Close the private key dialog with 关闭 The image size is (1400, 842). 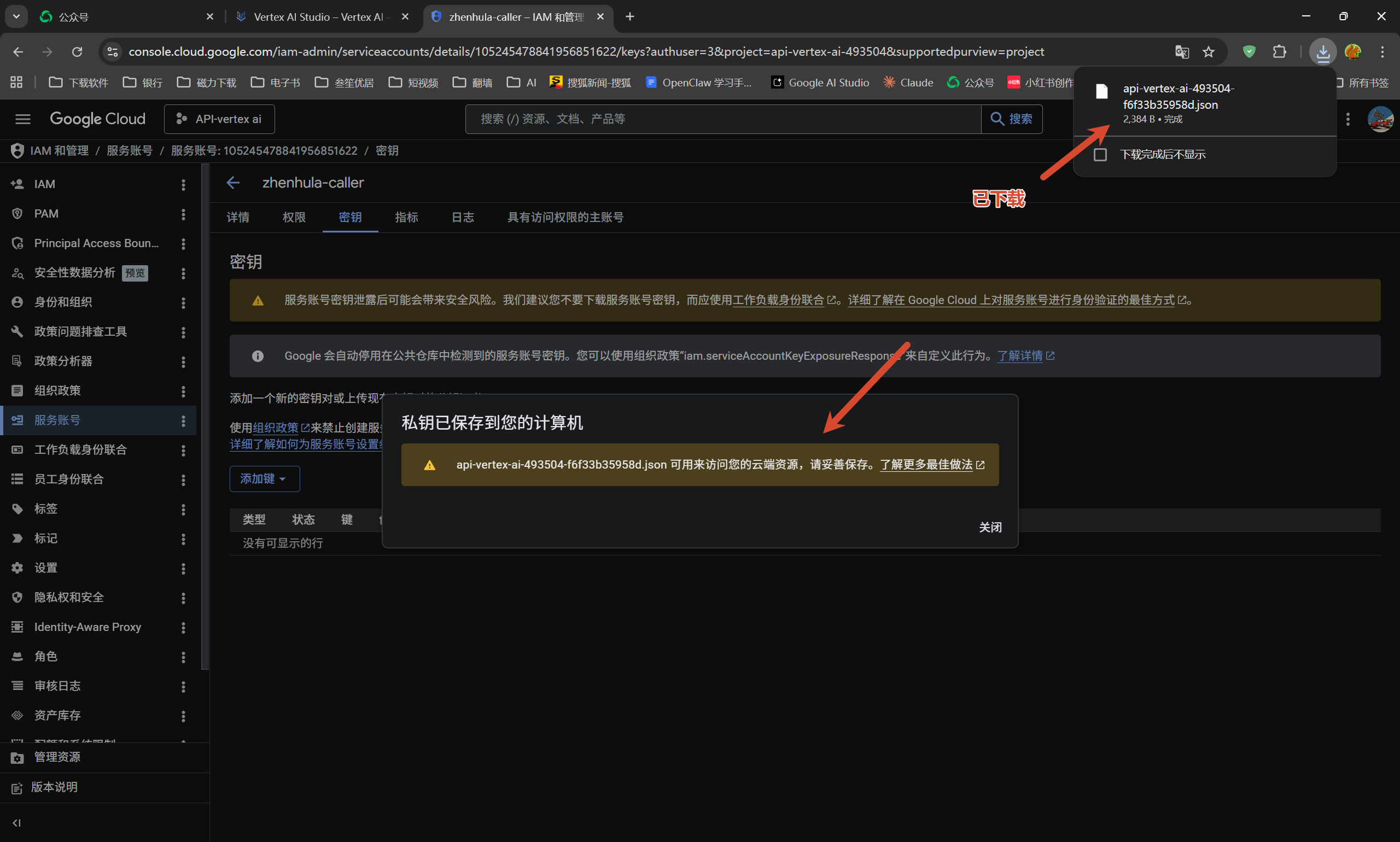pyautogui.click(x=990, y=527)
